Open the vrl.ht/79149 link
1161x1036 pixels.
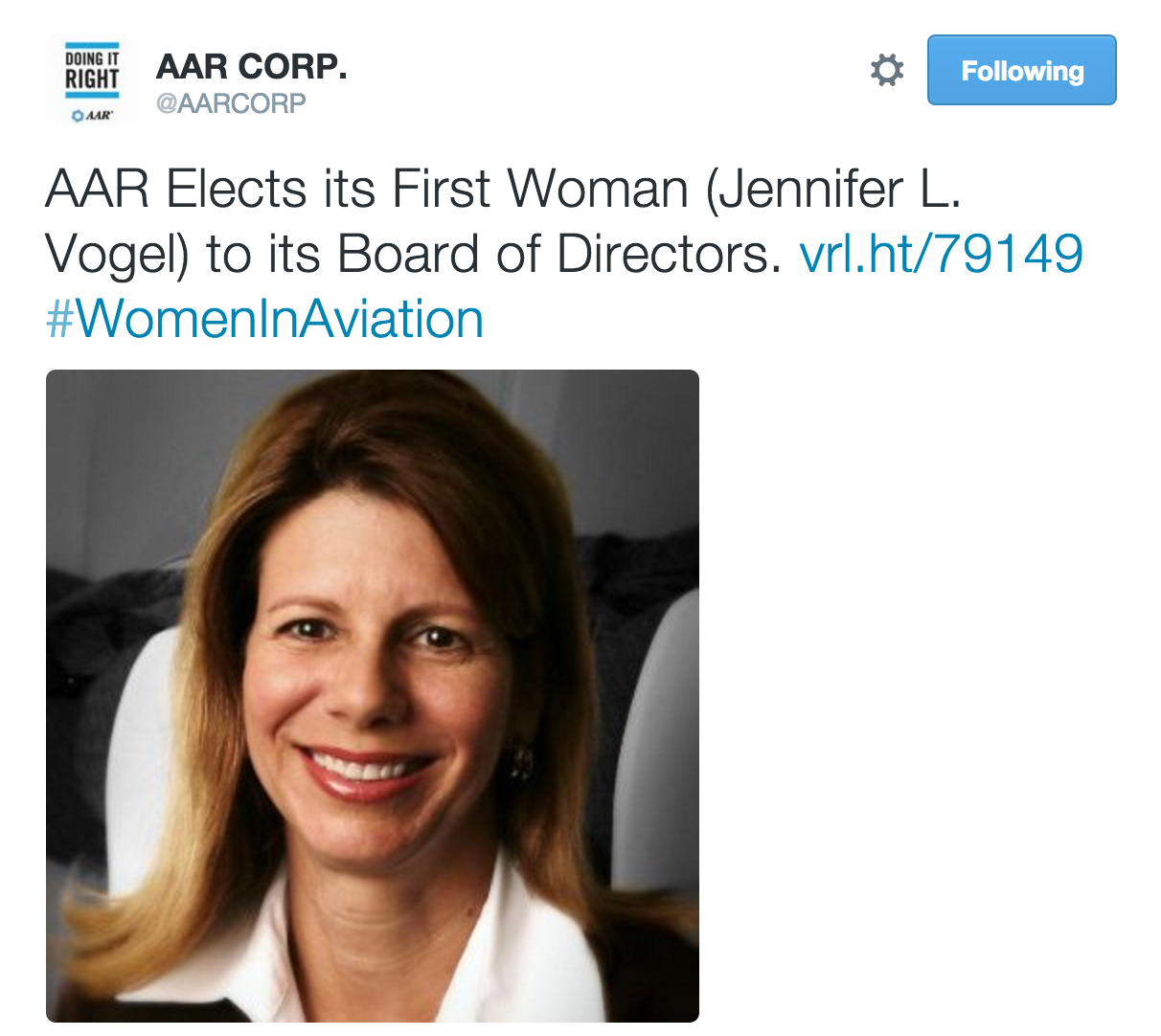coord(941,254)
